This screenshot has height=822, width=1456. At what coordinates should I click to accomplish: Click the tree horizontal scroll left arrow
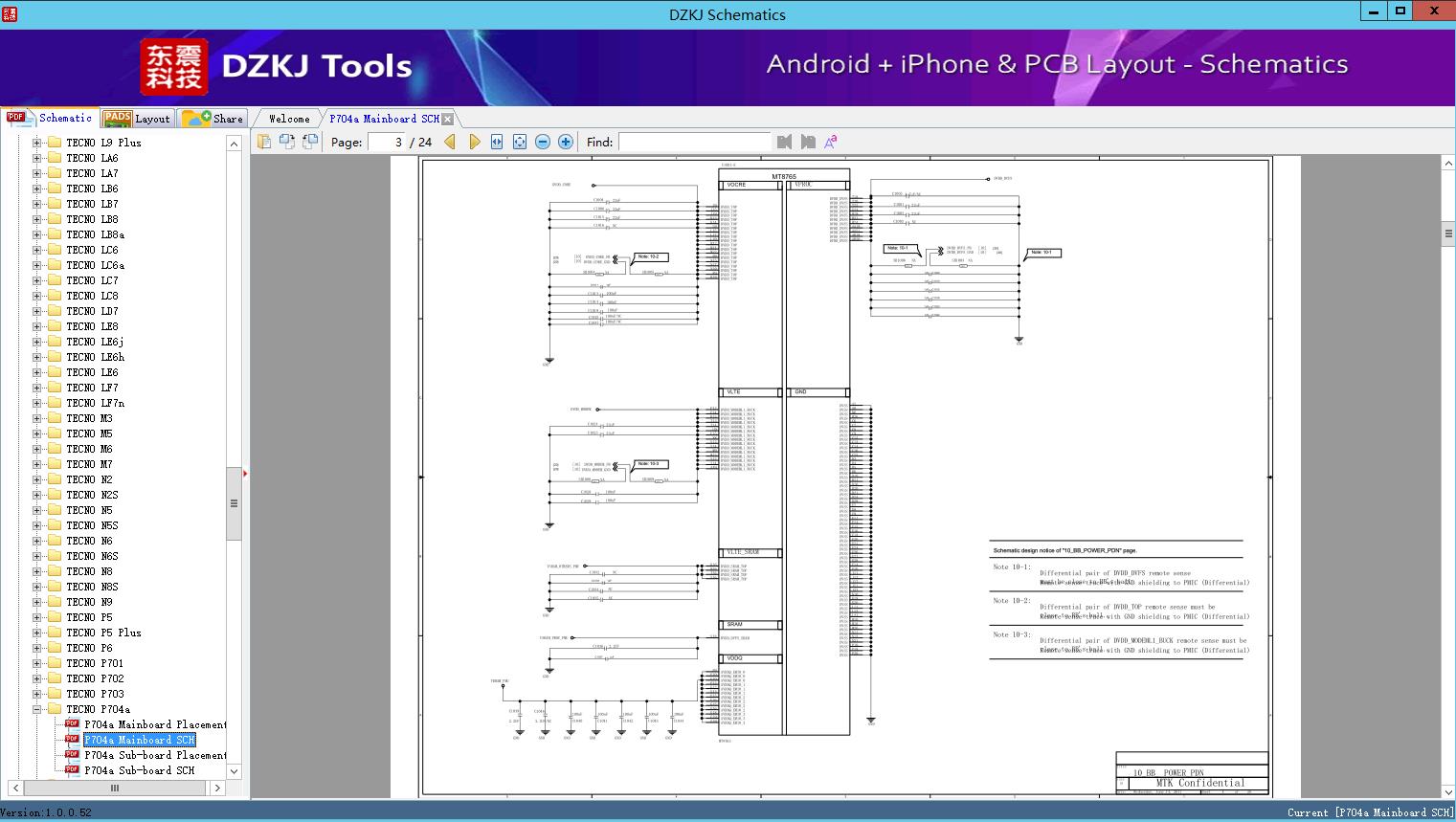click(16, 789)
